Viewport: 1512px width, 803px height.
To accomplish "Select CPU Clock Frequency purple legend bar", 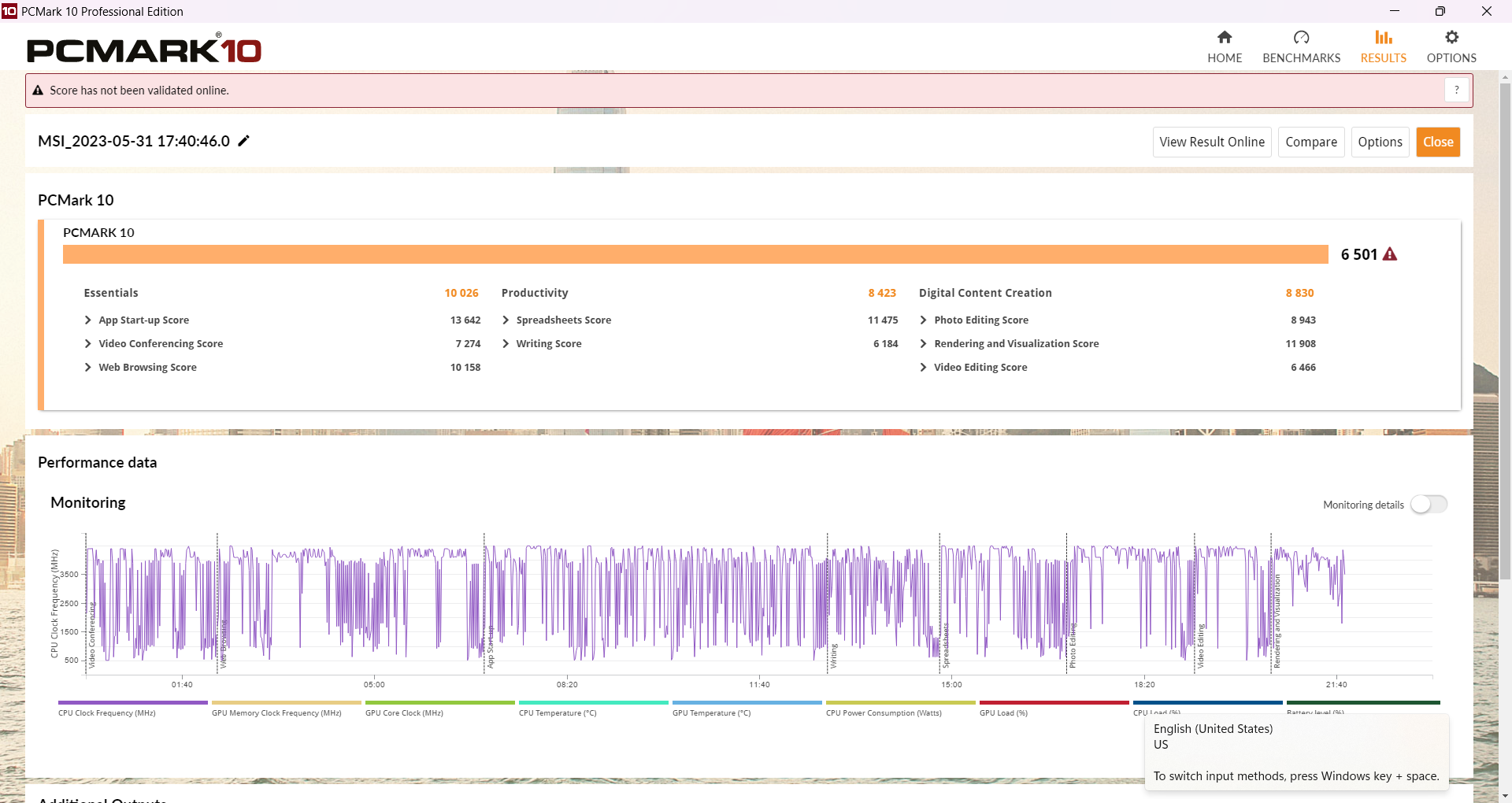I will [133, 702].
